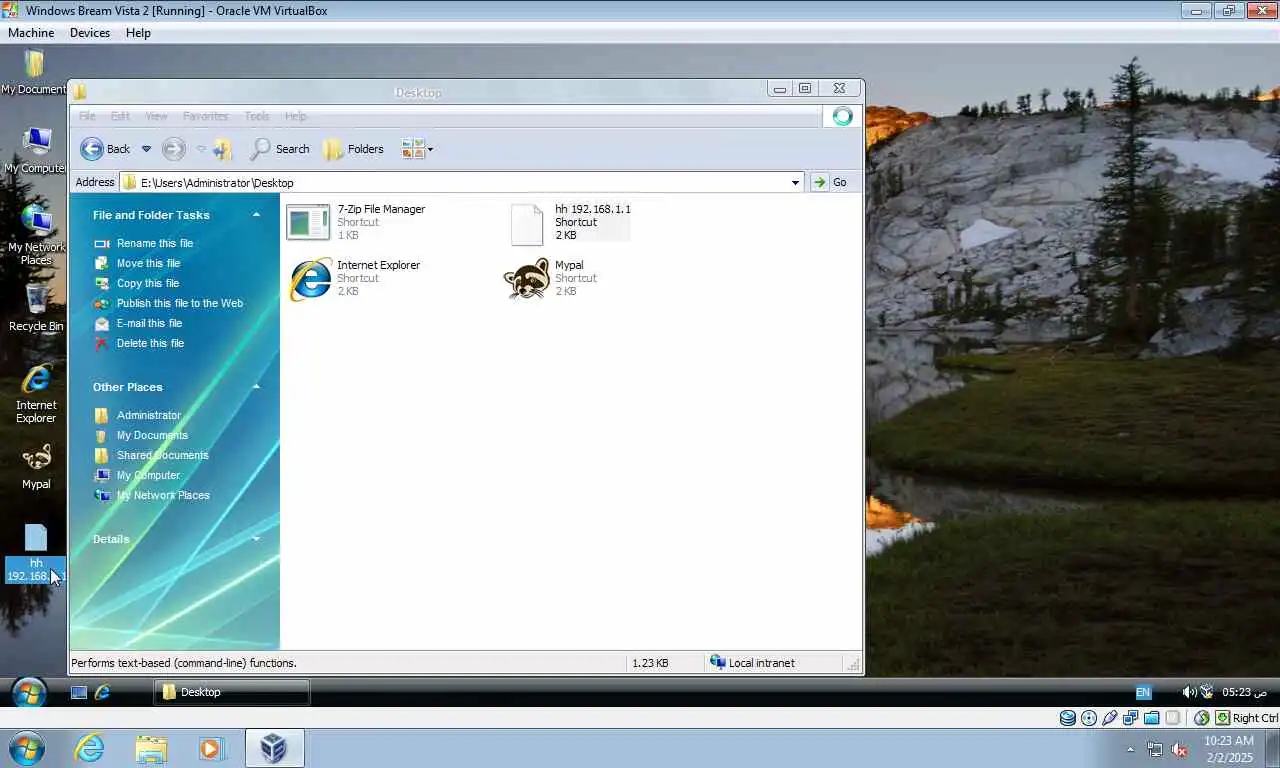The height and width of the screenshot is (768, 1280).
Task: Click the guest Vista Start orb
Action: coord(28,692)
